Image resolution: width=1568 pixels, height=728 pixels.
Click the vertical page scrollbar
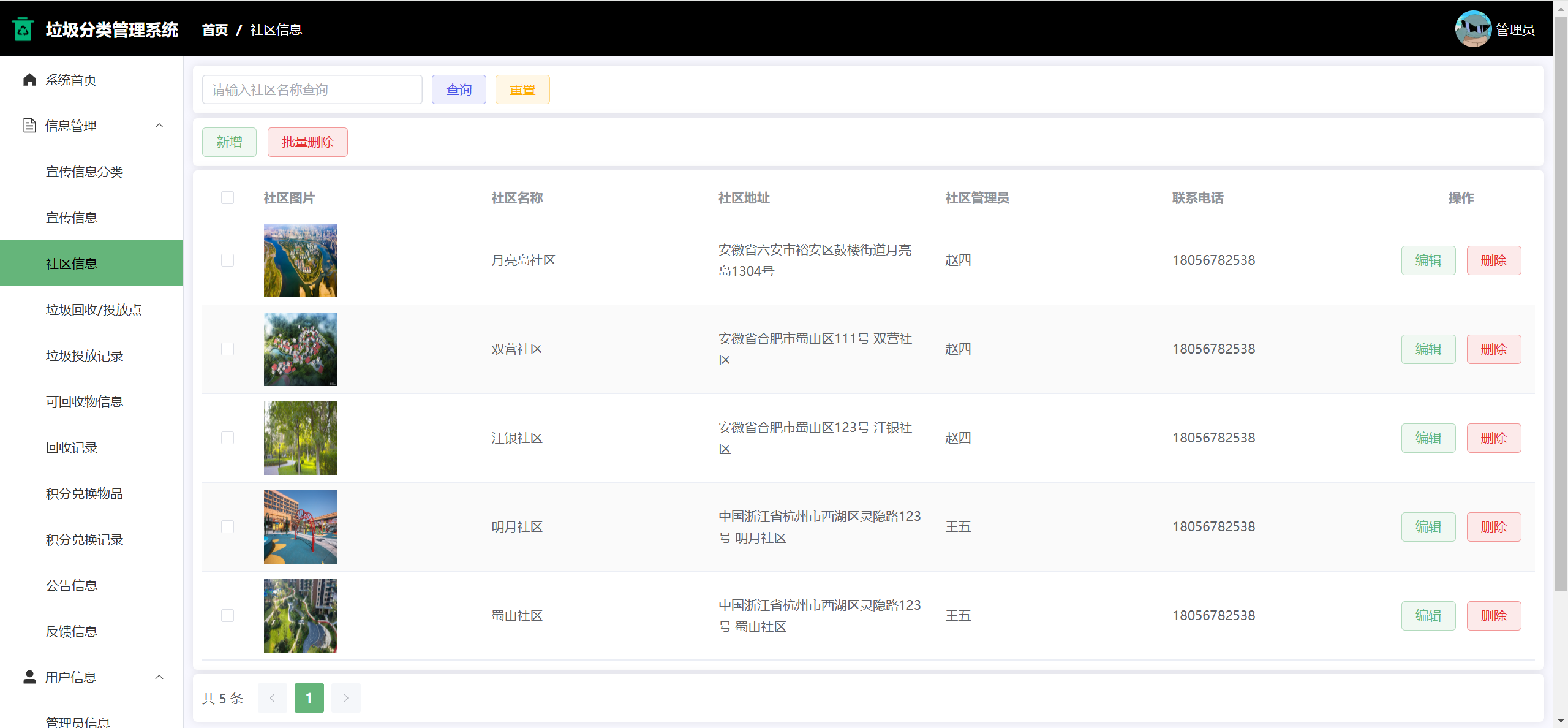click(x=1561, y=306)
